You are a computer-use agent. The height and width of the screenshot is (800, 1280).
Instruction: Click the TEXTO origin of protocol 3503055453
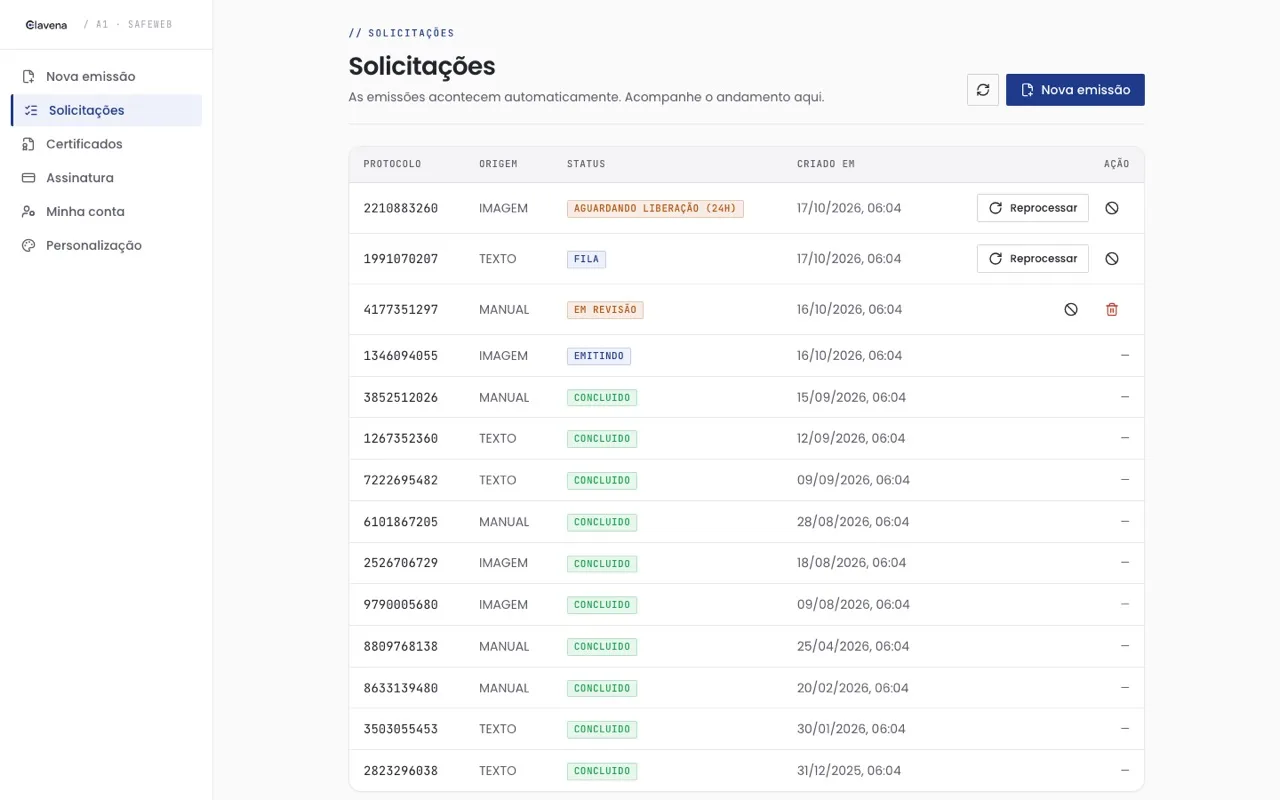[498, 730]
